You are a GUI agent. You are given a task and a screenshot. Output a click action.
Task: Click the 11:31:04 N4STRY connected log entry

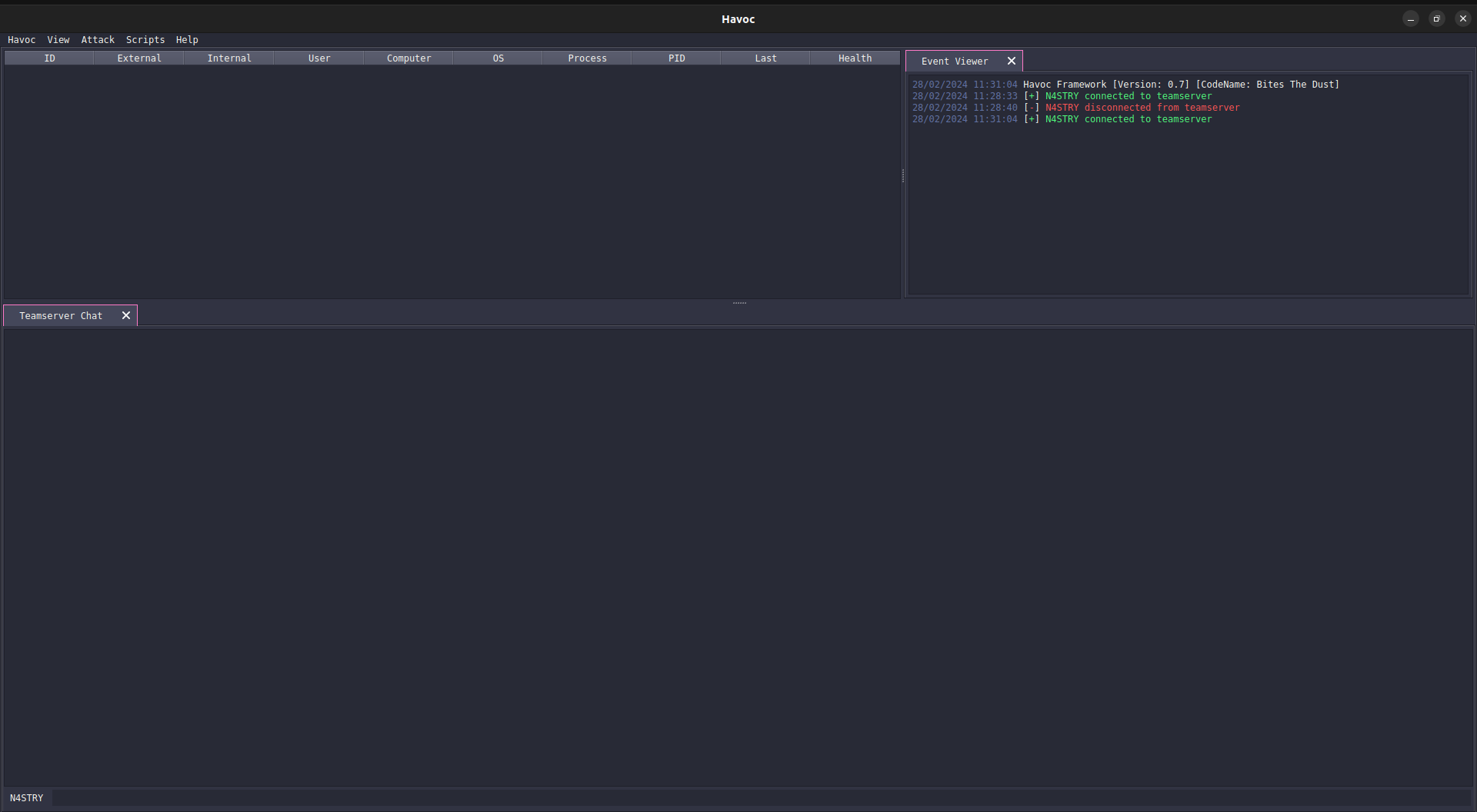(x=1062, y=119)
